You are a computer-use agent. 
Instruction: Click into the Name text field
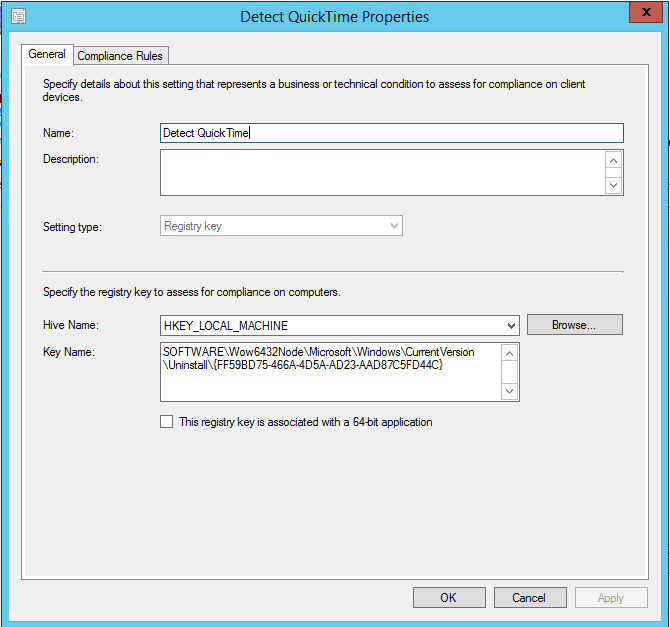[391, 133]
